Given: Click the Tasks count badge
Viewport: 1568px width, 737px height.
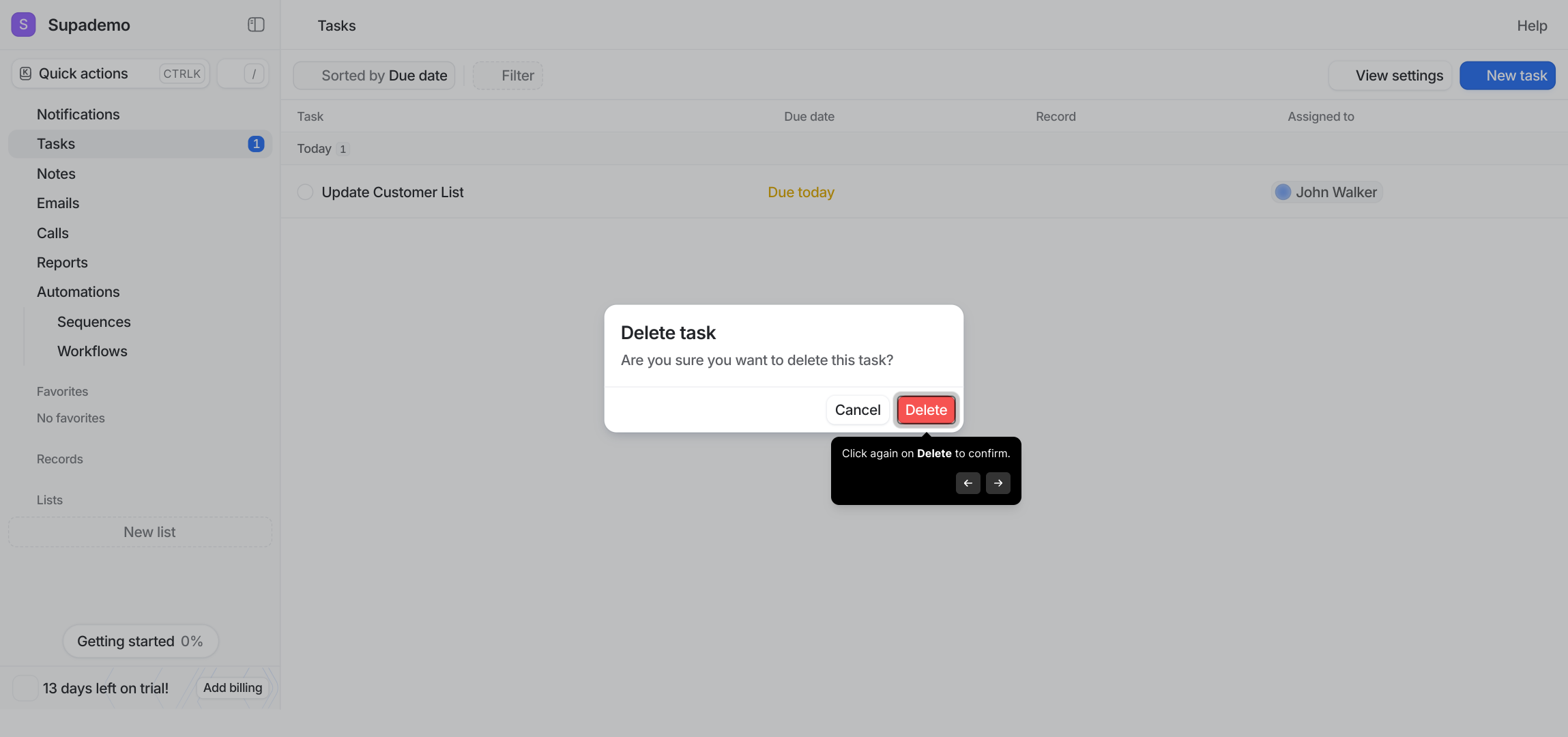Looking at the screenshot, I should point(256,144).
